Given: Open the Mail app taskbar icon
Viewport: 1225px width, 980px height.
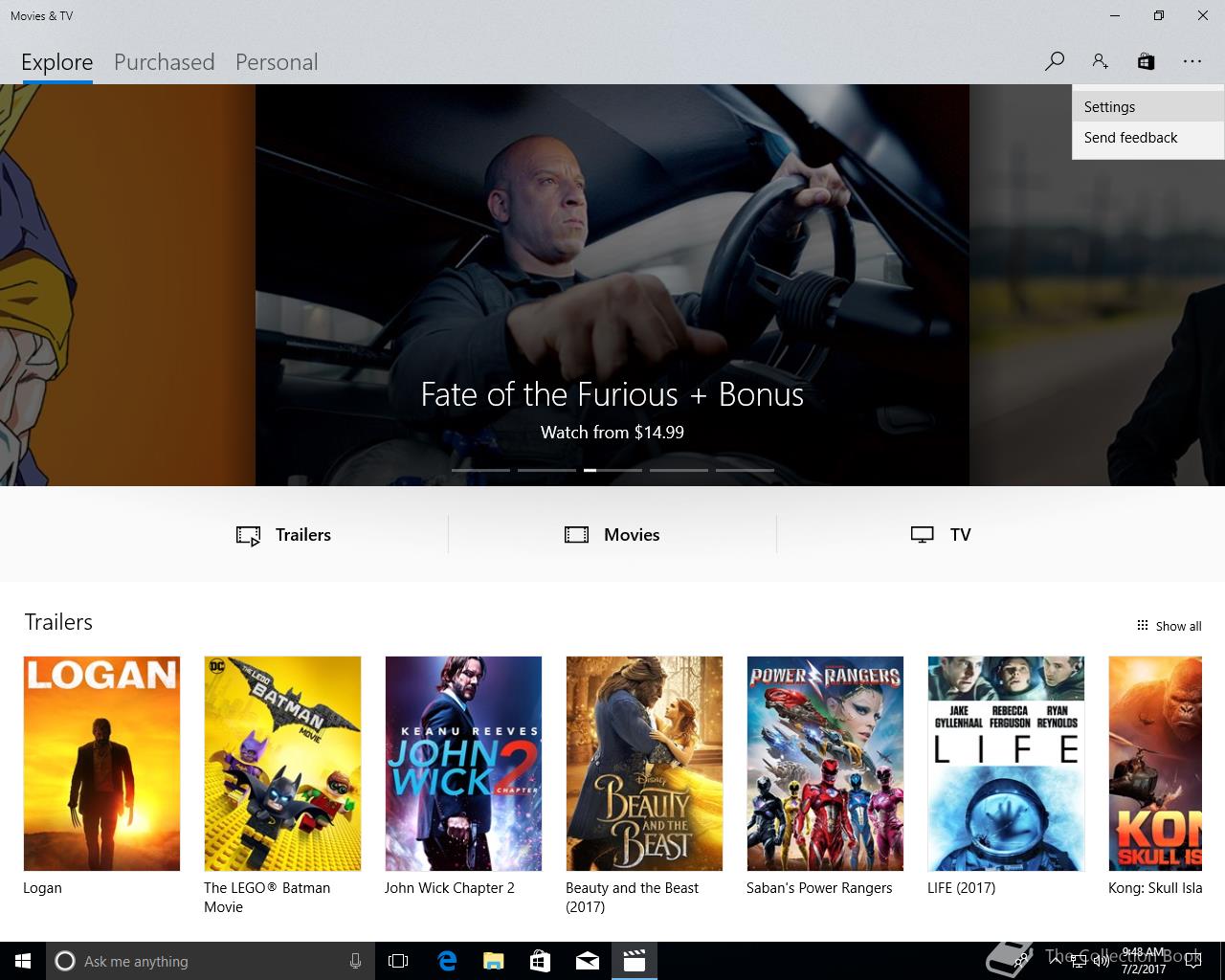Looking at the screenshot, I should pyautogui.click(x=588, y=961).
